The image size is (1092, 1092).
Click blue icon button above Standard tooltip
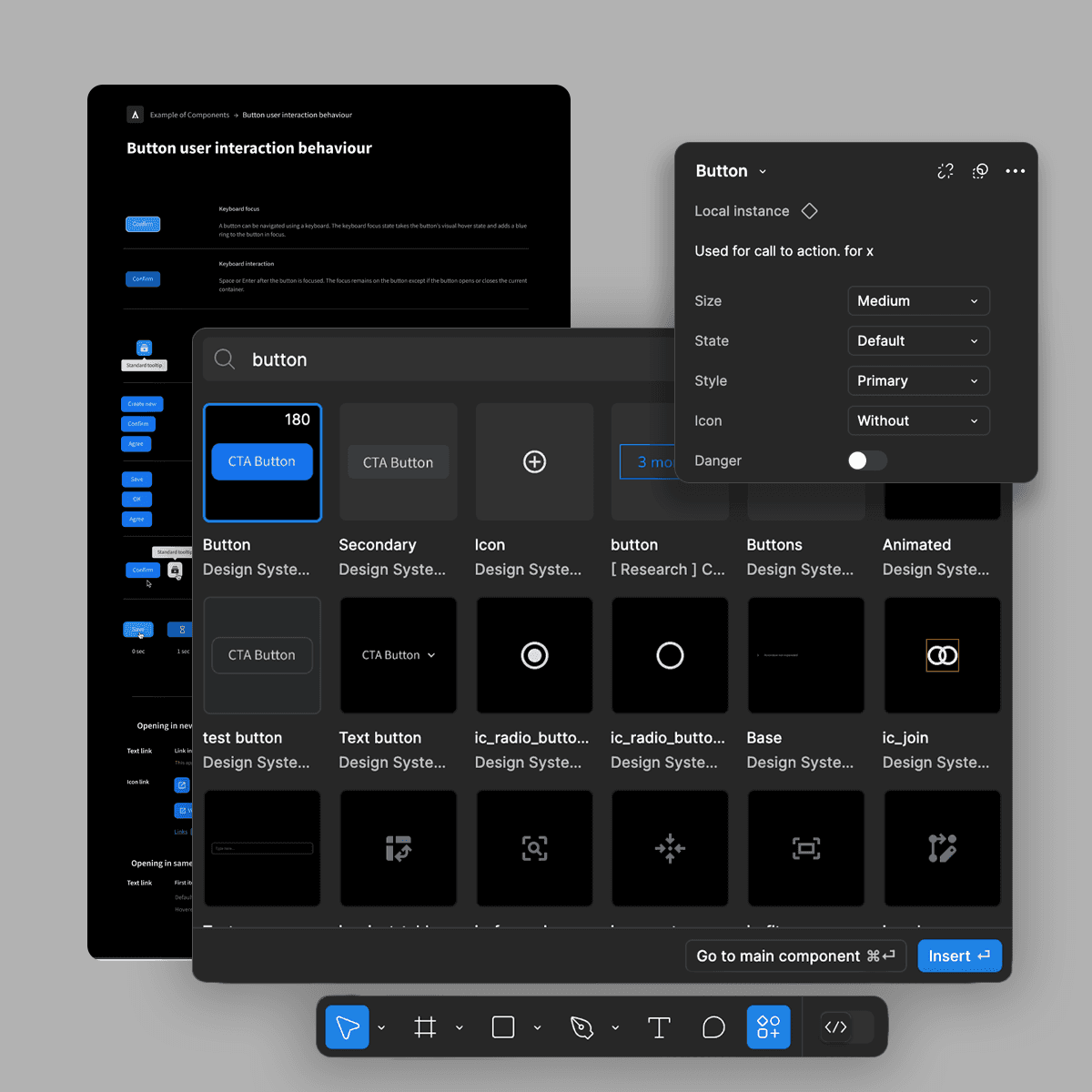pos(144,348)
